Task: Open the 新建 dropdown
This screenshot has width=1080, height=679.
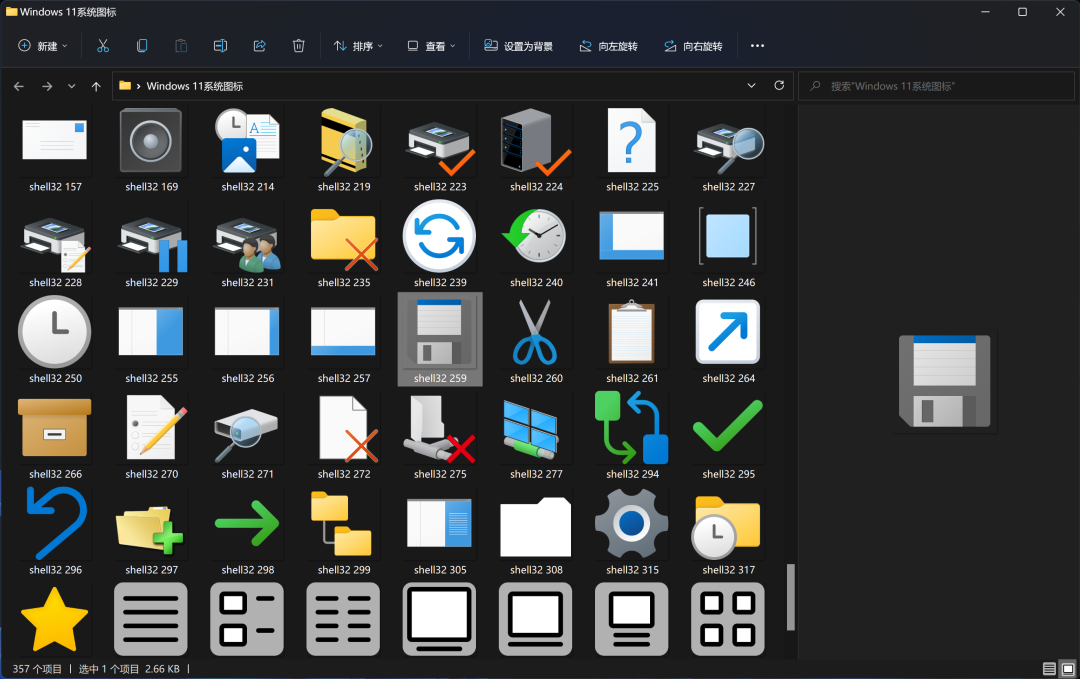Action: (x=43, y=46)
